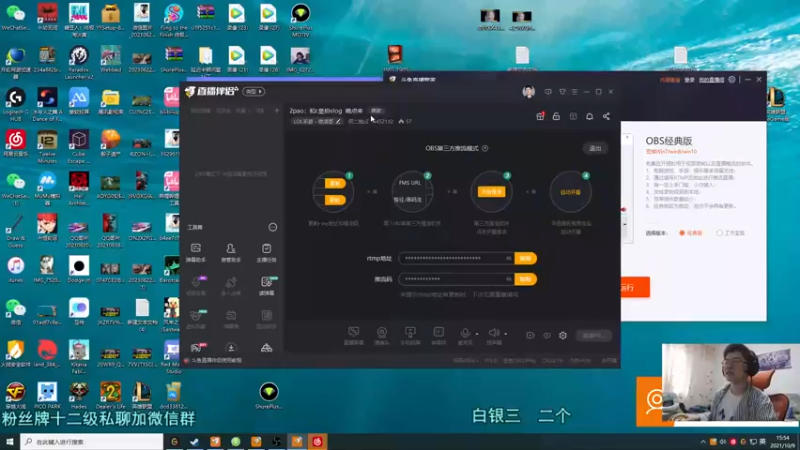Click the record camera icon near settings

[x=530, y=335]
